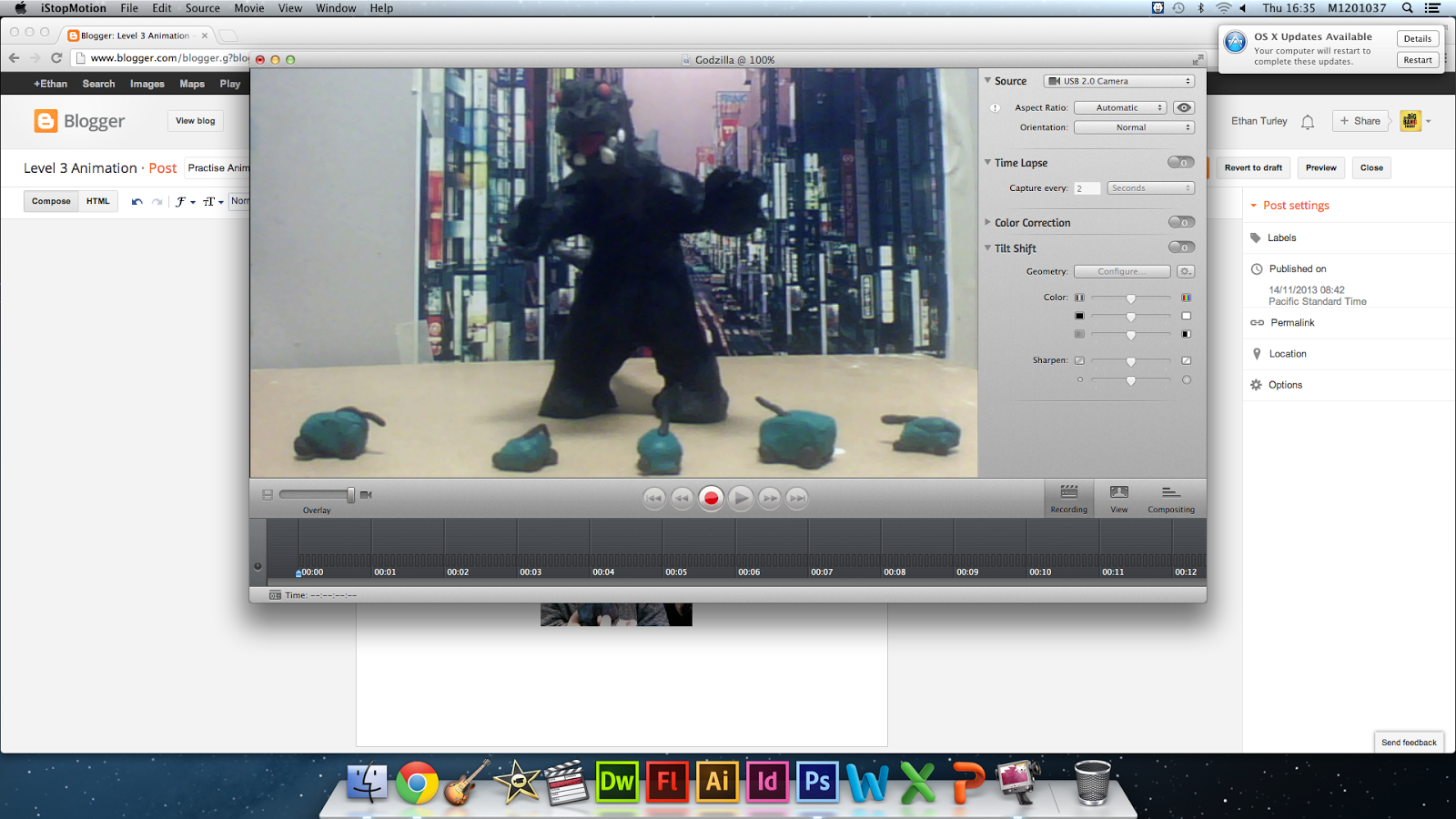Open the File menu

pyautogui.click(x=129, y=8)
